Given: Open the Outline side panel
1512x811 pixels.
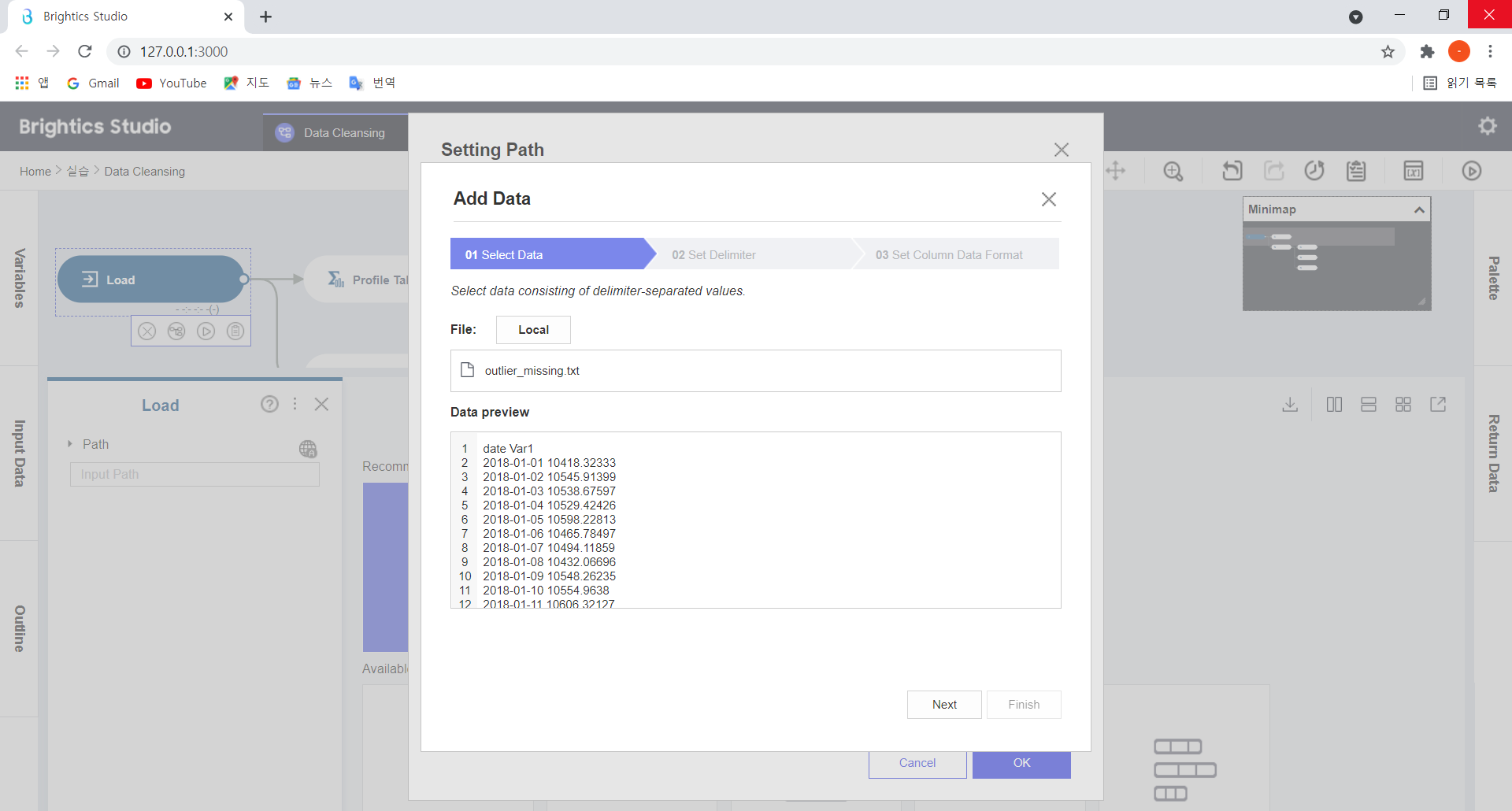Looking at the screenshot, I should 20,628.
